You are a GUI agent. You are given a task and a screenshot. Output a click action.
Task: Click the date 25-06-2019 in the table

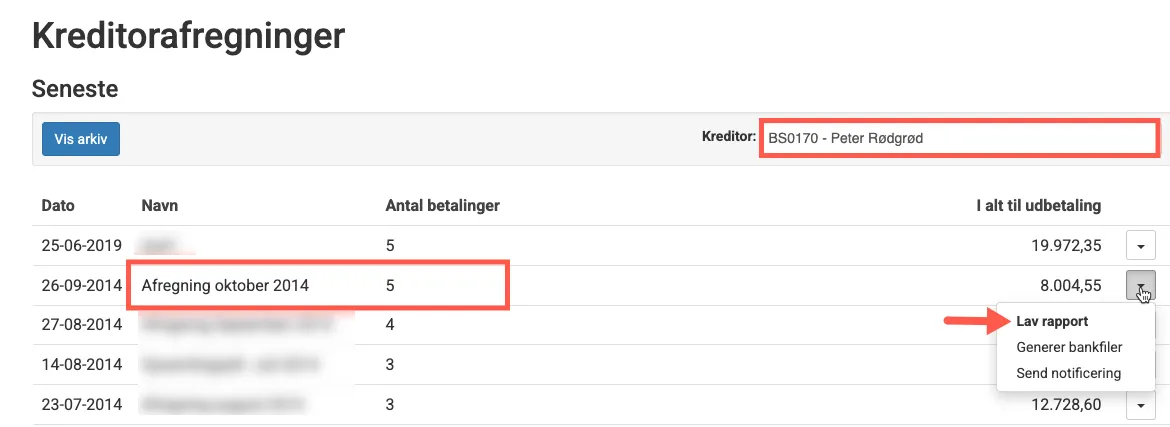click(x=81, y=245)
